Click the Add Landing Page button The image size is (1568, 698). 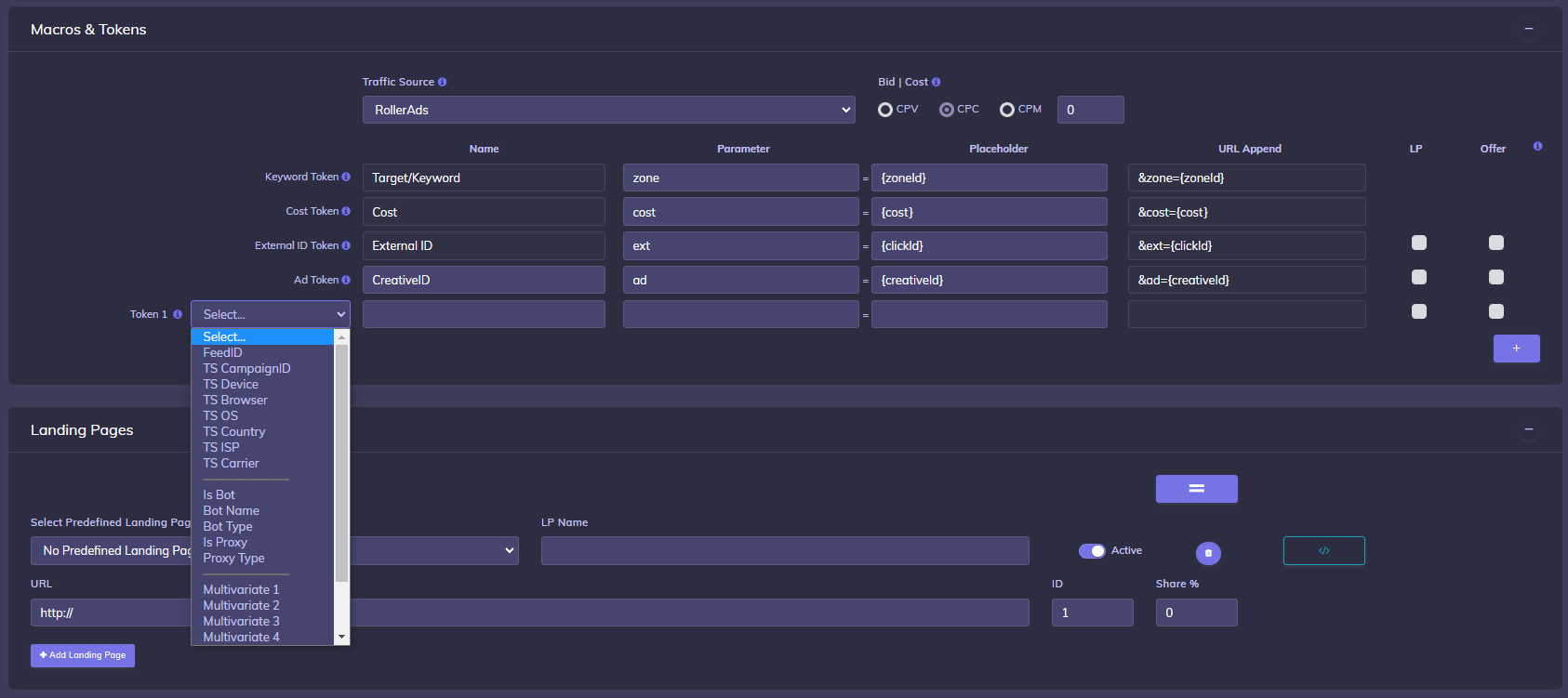click(83, 655)
